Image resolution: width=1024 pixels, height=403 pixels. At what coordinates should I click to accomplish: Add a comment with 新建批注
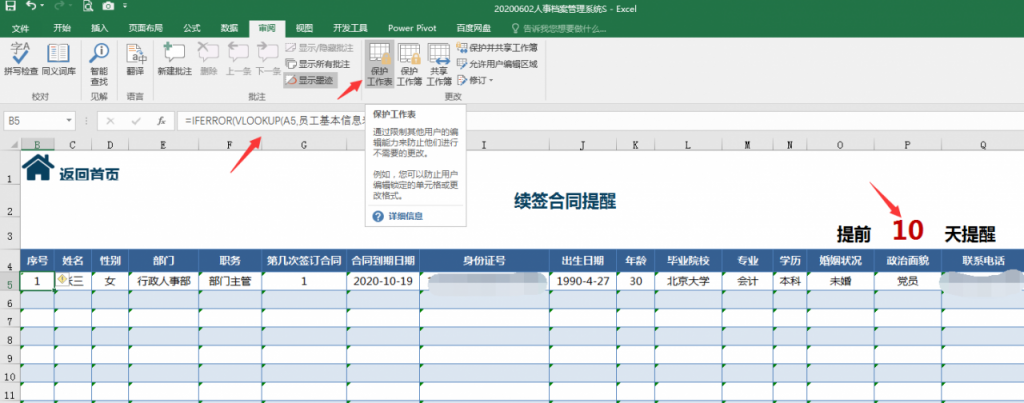175,59
